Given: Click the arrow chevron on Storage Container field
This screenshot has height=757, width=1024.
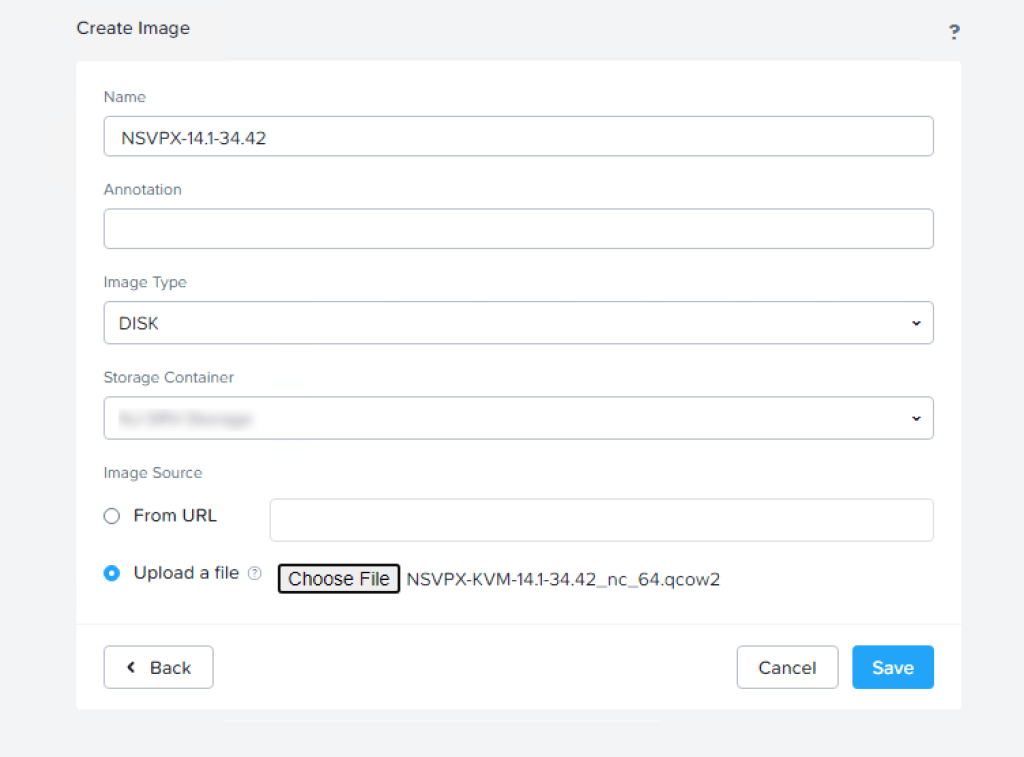Looking at the screenshot, I should (916, 418).
